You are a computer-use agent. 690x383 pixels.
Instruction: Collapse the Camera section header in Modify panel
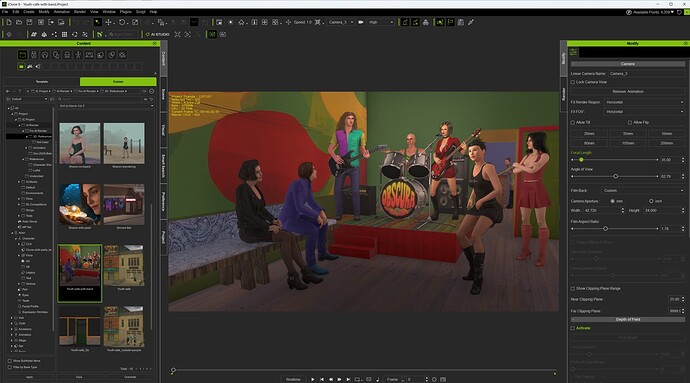point(628,64)
